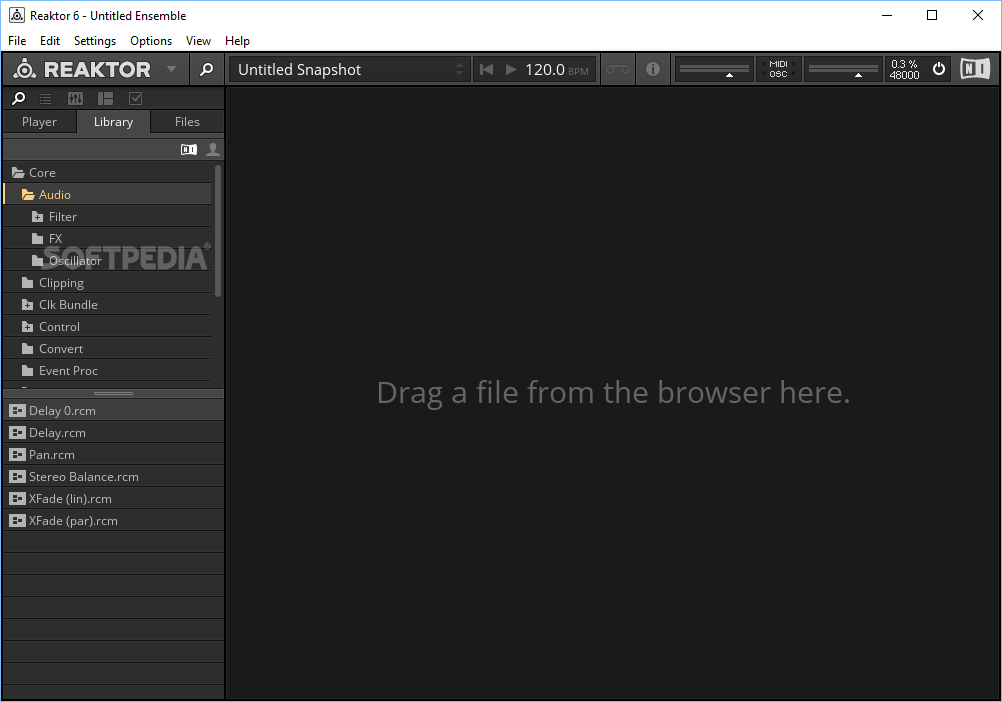Viewport: 1002px width, 702px height.
Task: Toggle the checkmark icon in side pane
Action: point(135,98)
